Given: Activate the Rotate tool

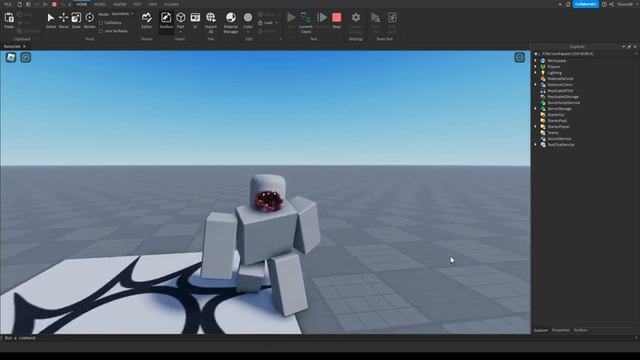Looking at the screenshot, I should coord(89,18).
